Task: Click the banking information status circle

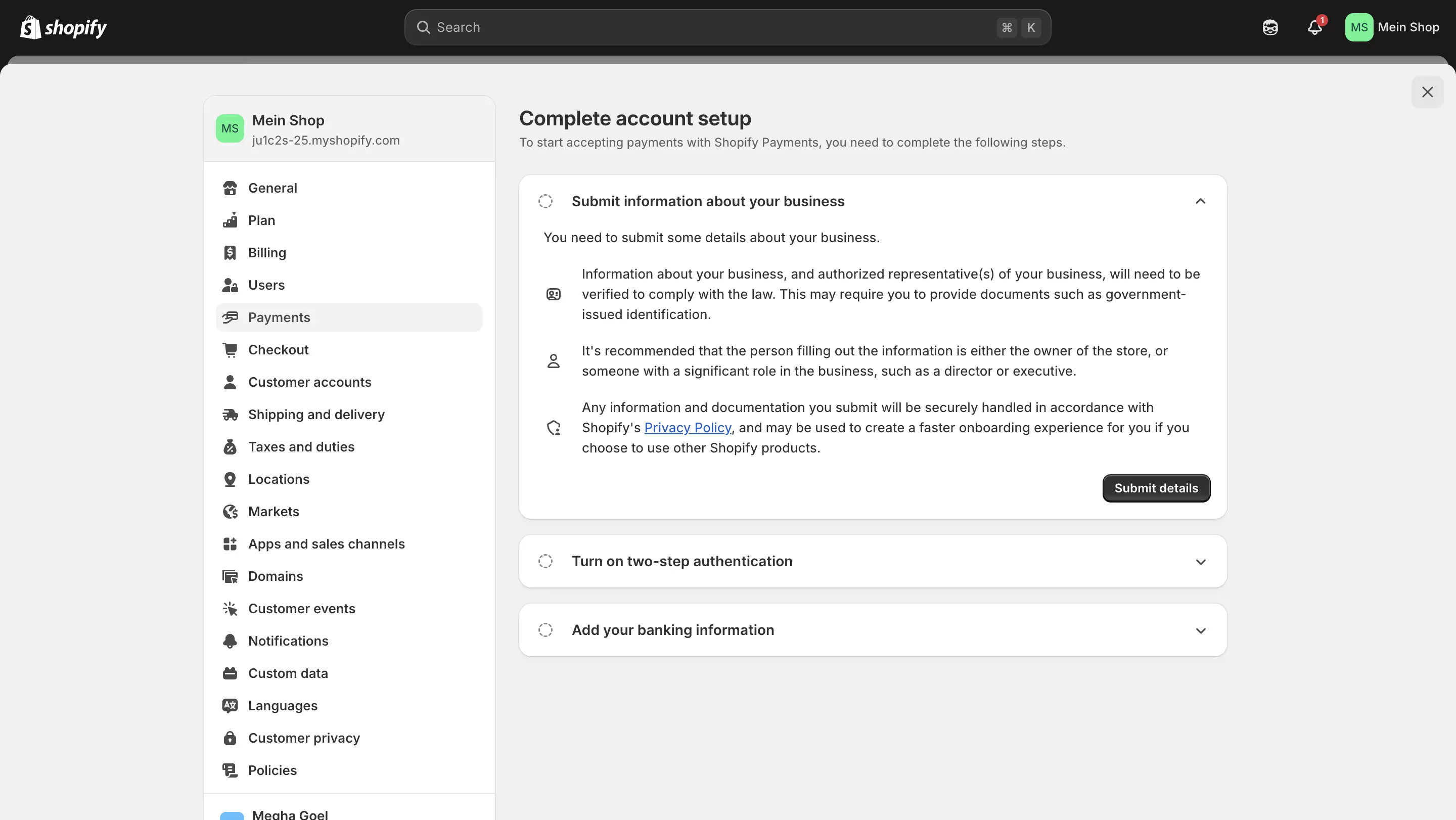Action: tap(545, 630)
